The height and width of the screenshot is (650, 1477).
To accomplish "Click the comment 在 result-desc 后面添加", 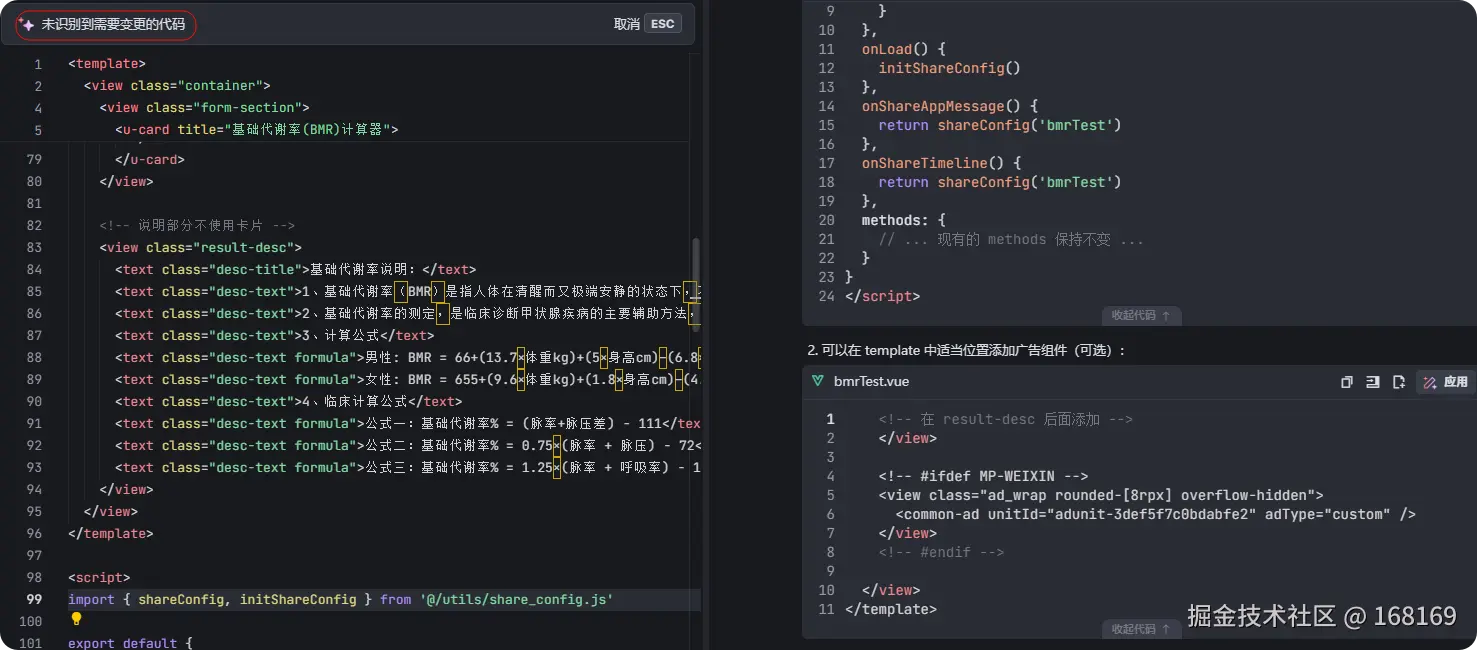I will coord(1006,420).
